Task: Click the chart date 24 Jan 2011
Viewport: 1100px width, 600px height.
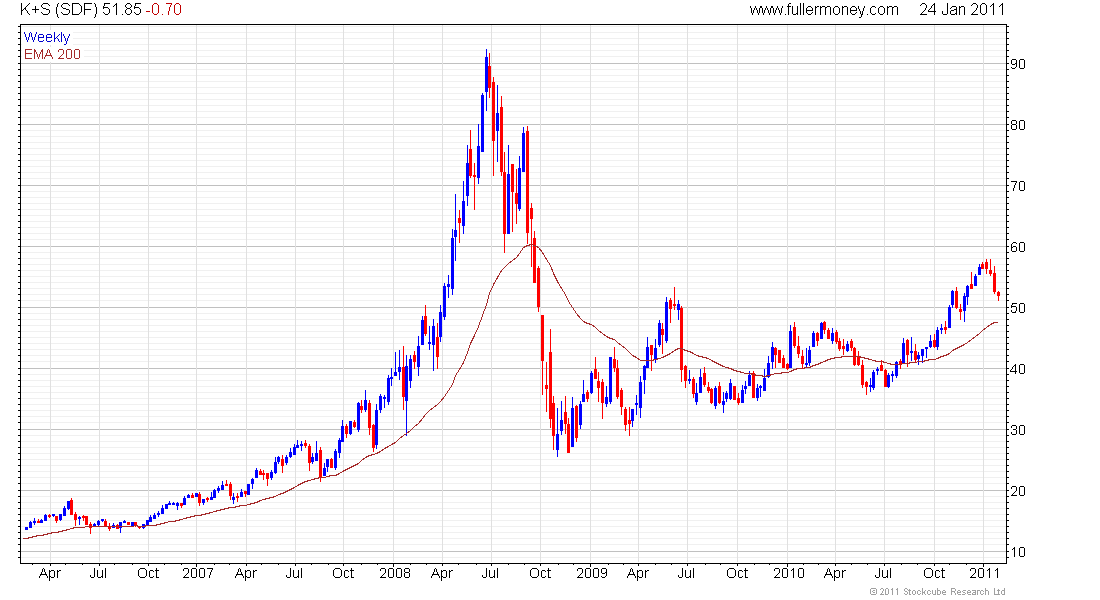Action: (x=962, y=10)
